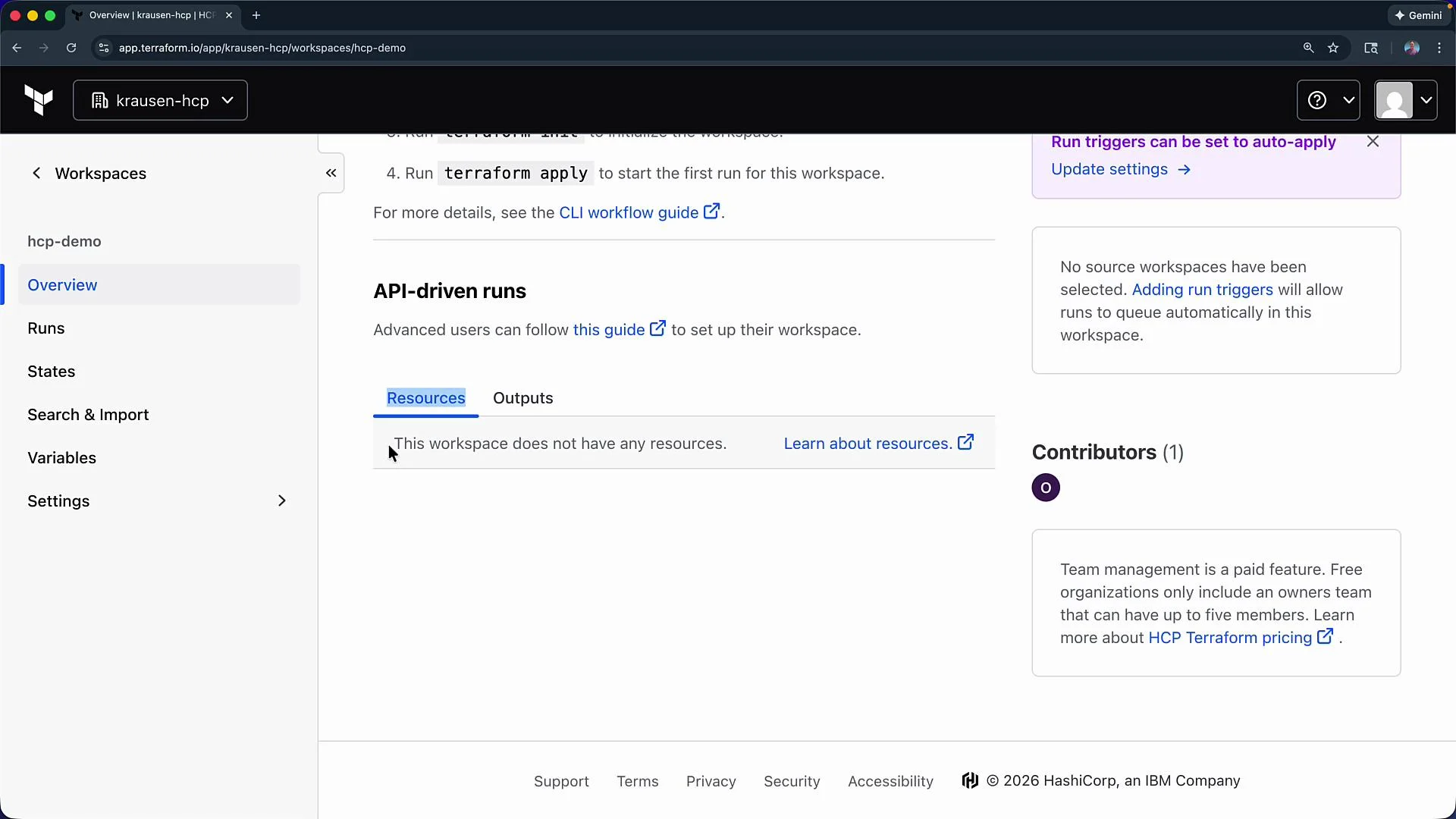Open HCP Terraform pricing link

1240,638
